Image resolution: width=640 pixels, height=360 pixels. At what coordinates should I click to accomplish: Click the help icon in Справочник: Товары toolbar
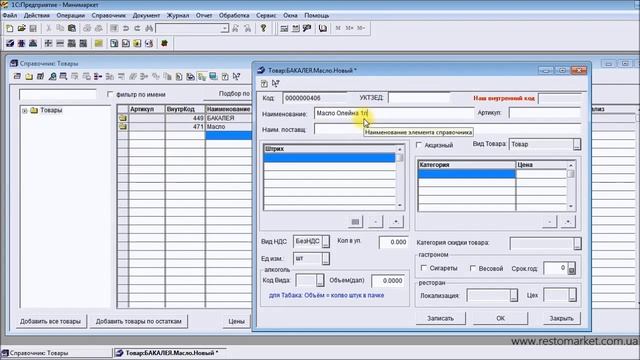tap(225, 76)
